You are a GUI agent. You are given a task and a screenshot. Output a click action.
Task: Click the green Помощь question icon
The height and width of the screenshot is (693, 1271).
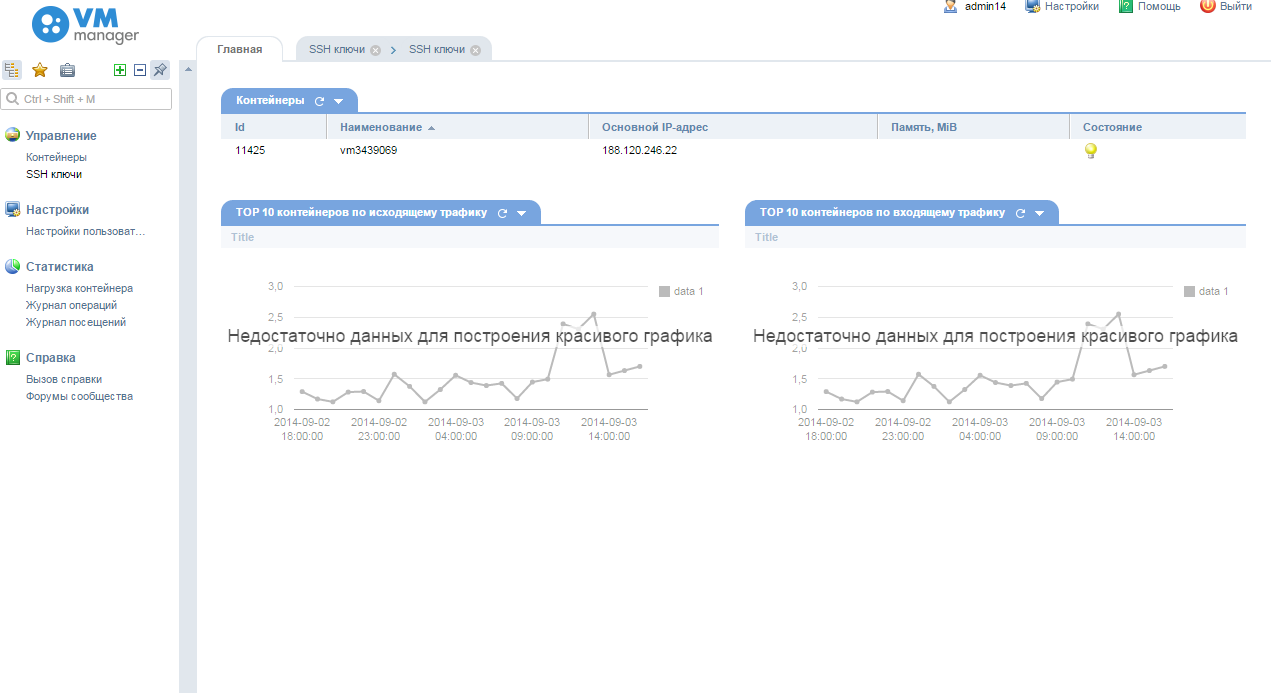coord(1126,6)
